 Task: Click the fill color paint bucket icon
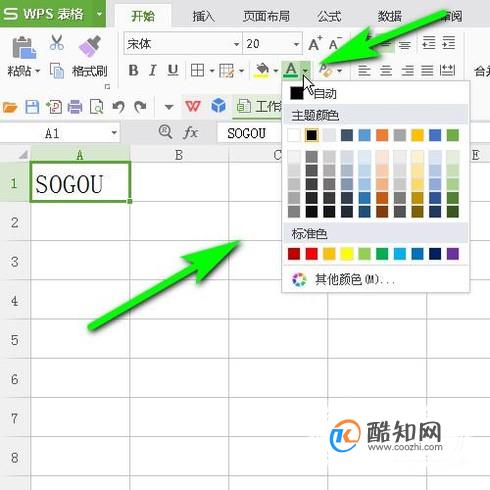tap(262, 70)
